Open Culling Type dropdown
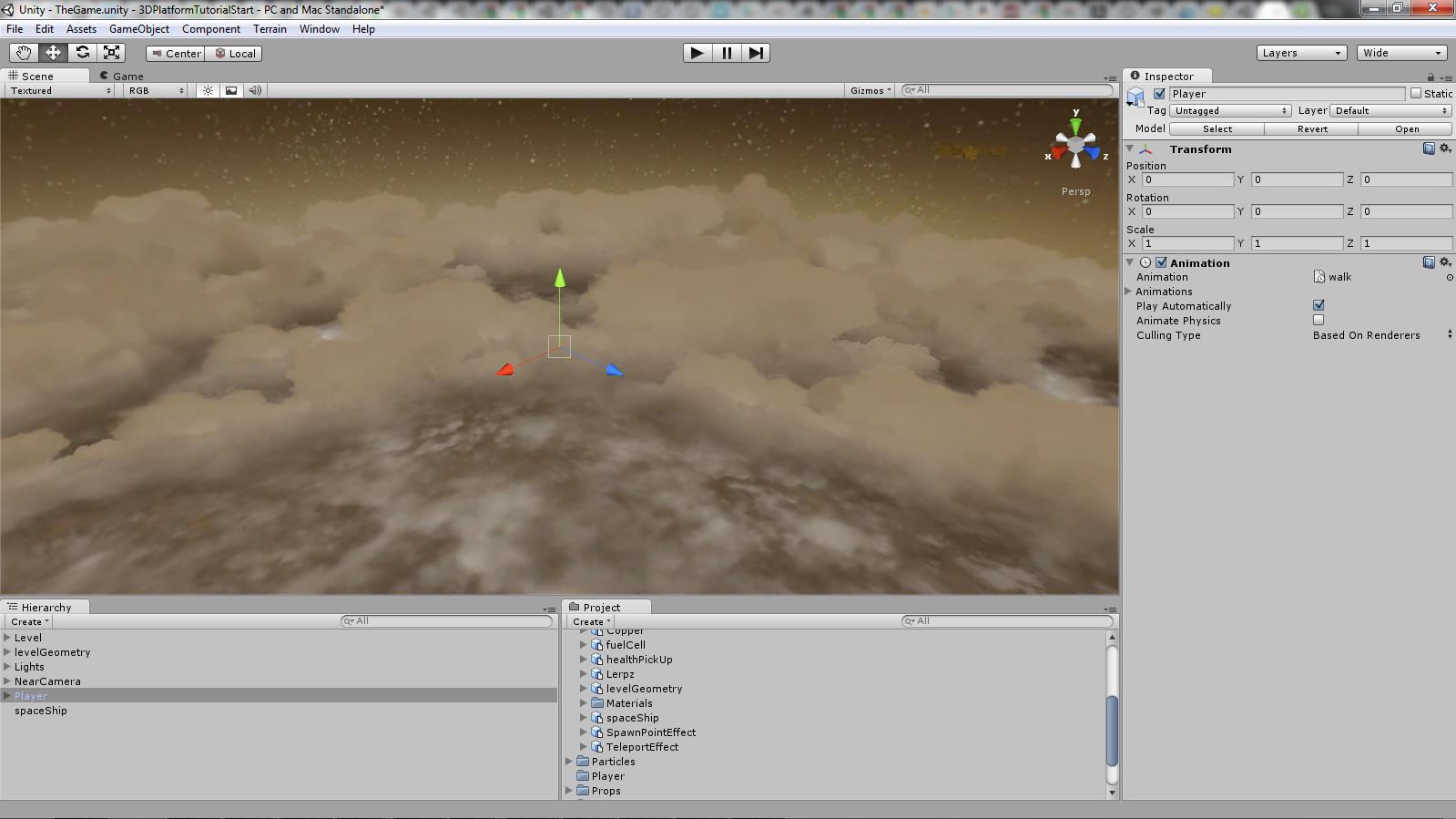Viewport: 1456px width, 819px height. coord(1382,335)
